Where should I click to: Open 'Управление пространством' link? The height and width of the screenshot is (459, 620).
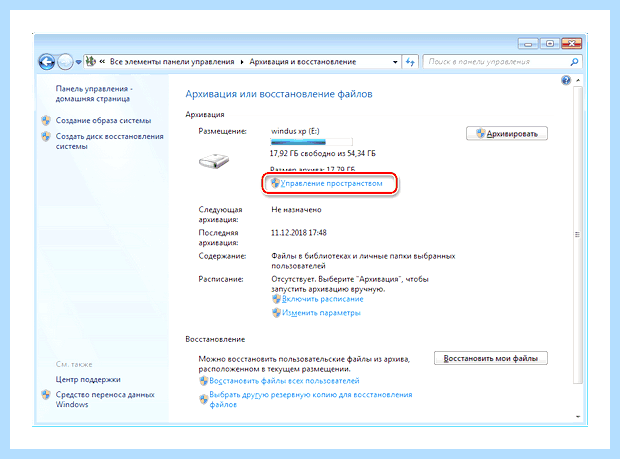pos(332,183)
